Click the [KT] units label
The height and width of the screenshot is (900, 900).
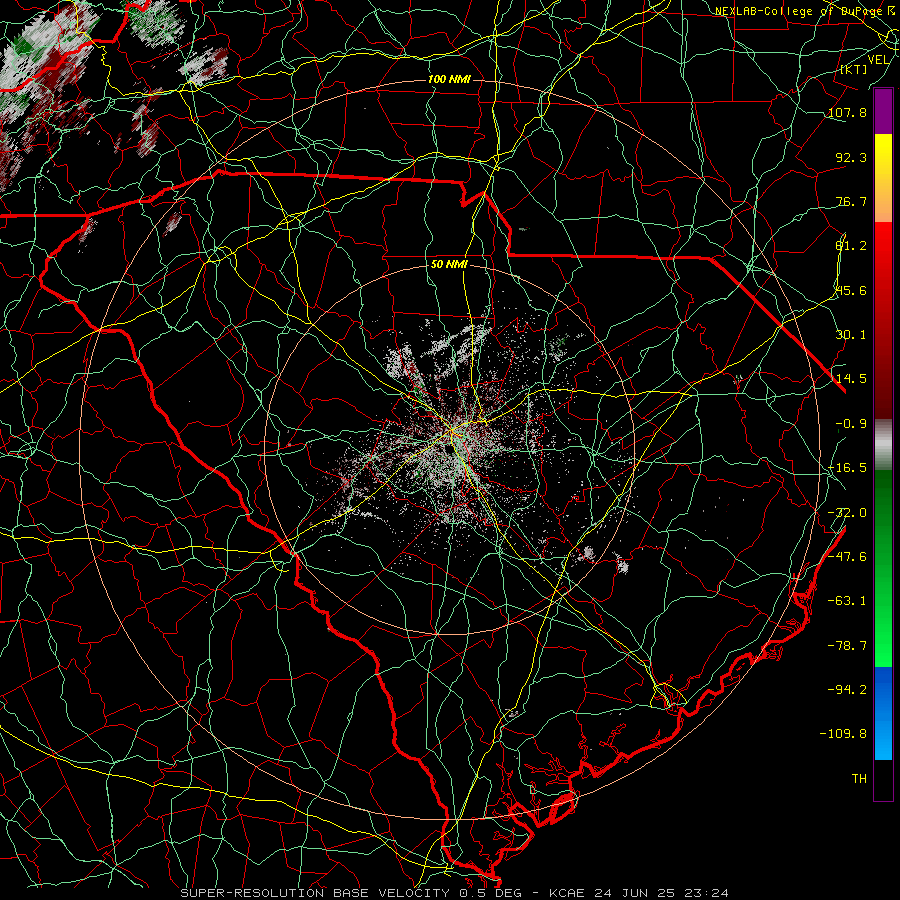tap(853, 69)
